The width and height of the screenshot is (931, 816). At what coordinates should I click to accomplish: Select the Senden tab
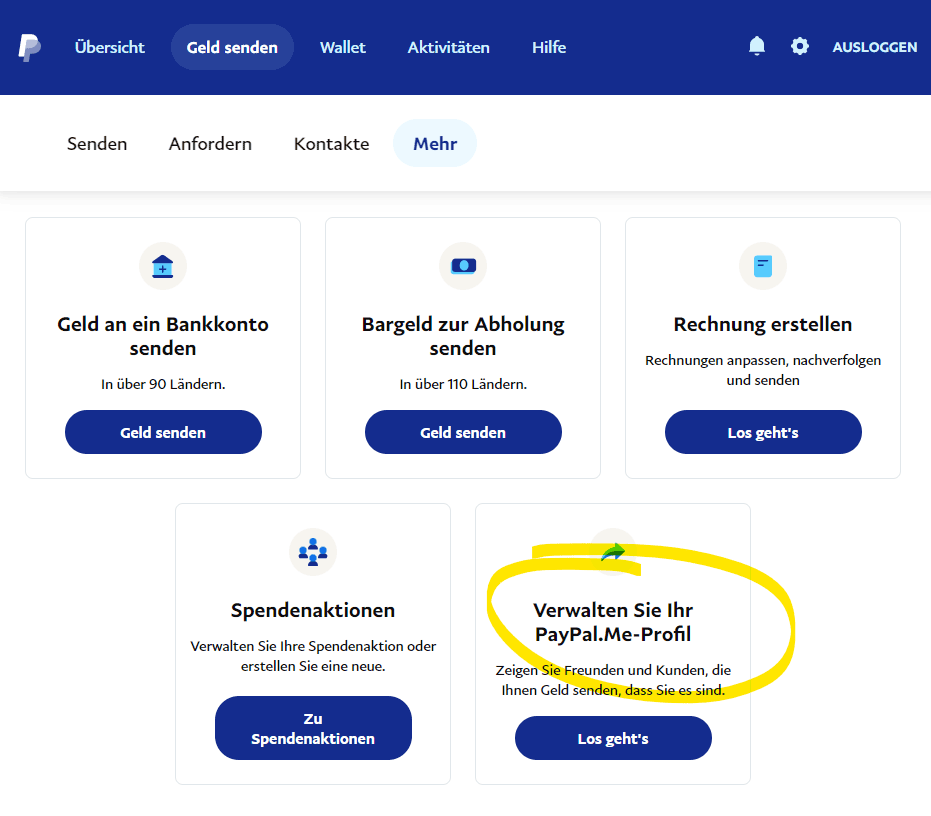tap(97, 144)
